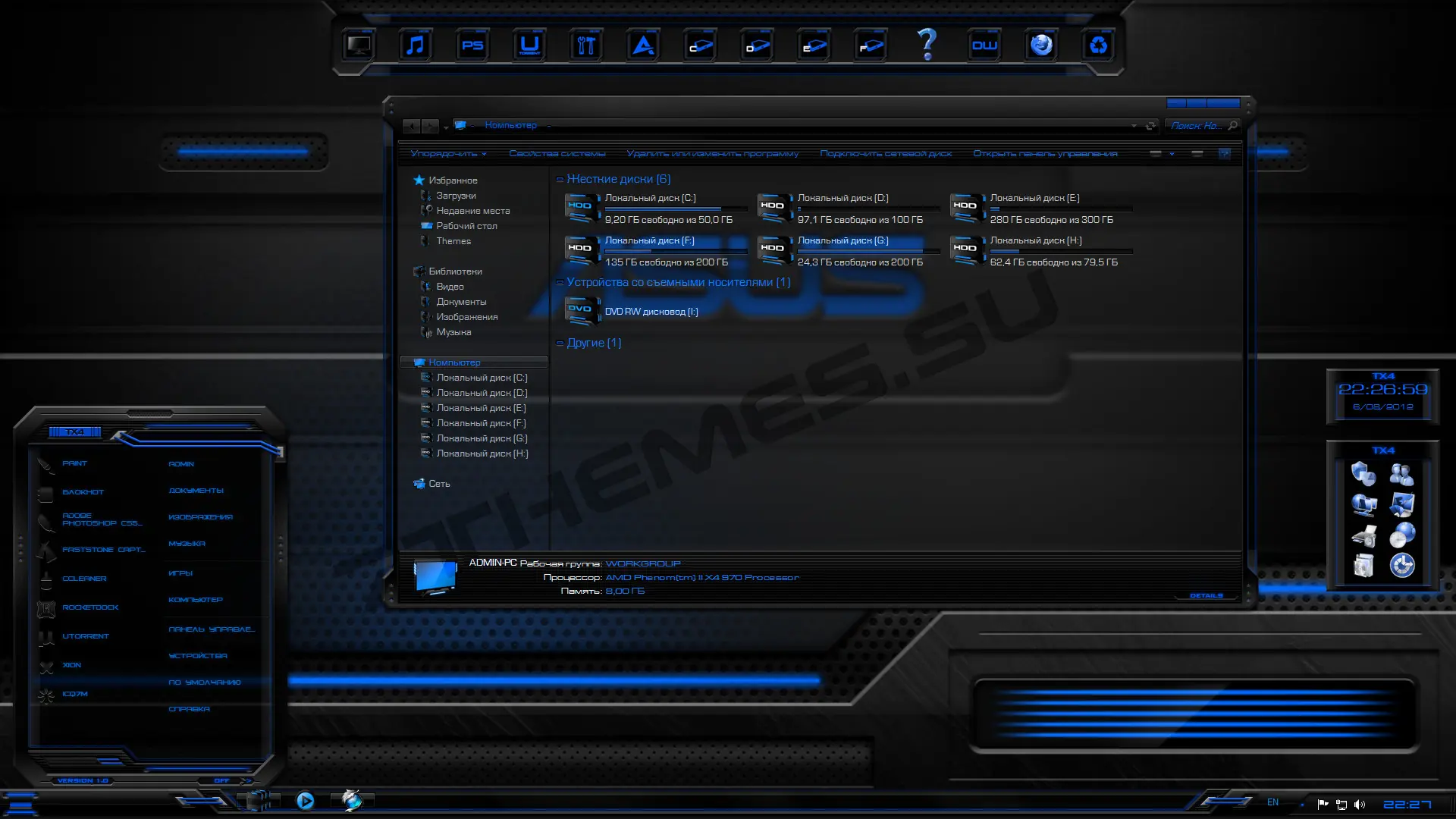
Task: Open drive C shortcut in dock
Action: pos(700,45)
